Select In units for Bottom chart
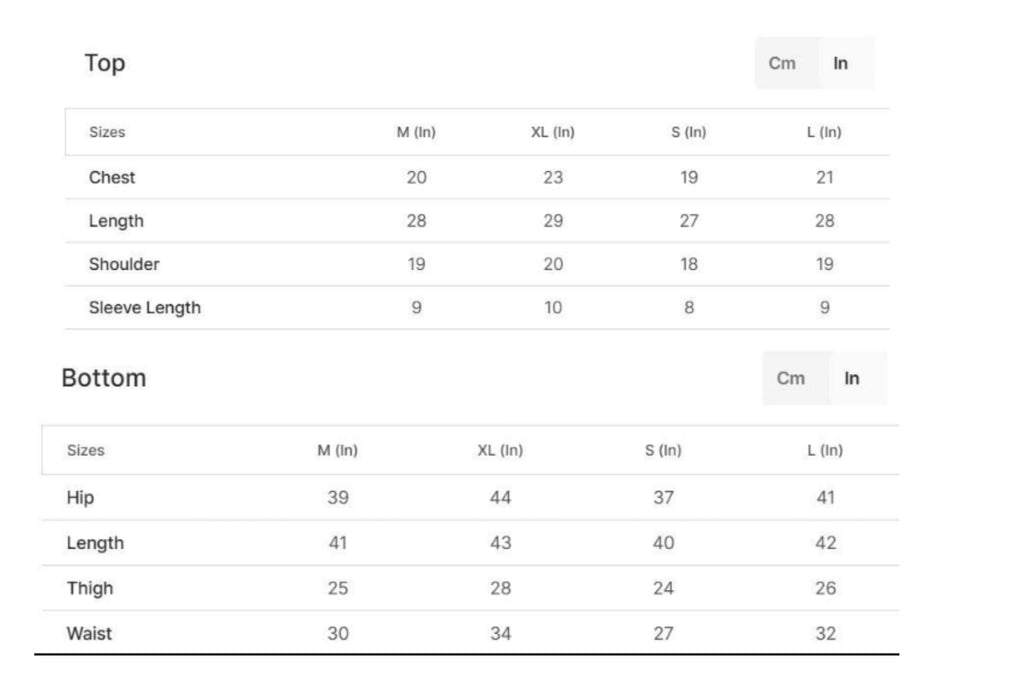This screenshot has height=683, width=1024. (852, 378)
